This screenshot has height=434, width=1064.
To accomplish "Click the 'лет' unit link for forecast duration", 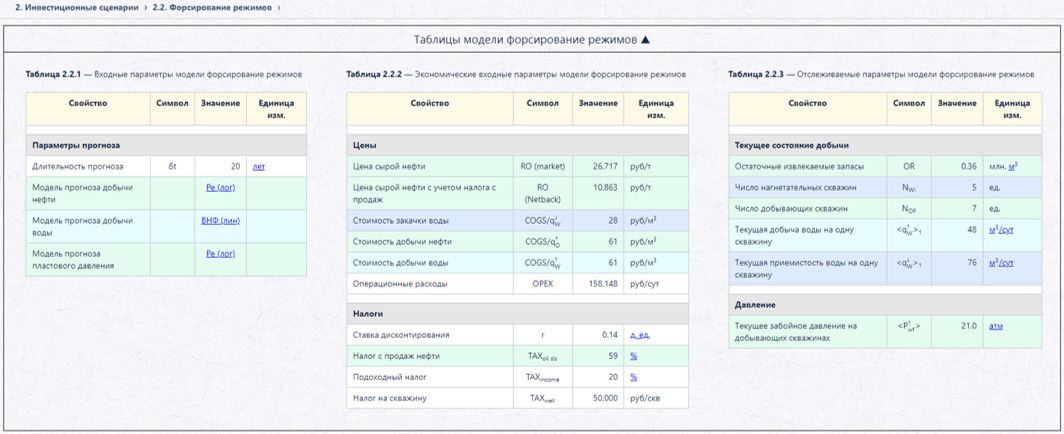I will tap(259, 166).
